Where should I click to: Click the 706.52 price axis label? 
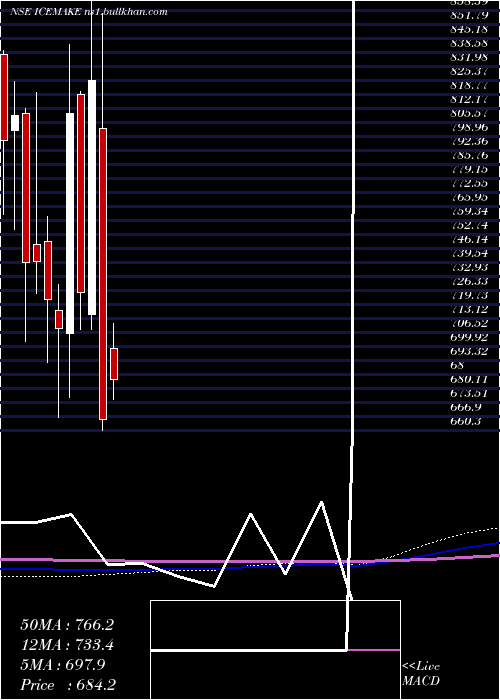[x=469, y=323]
